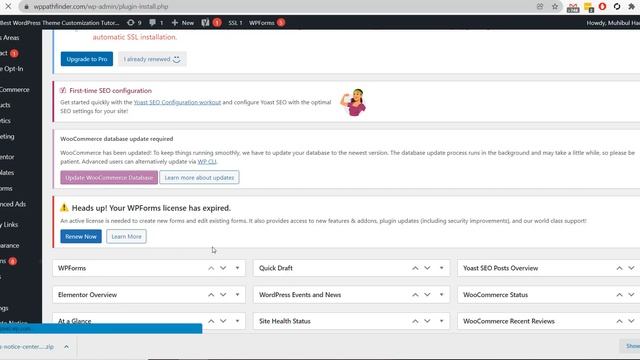Image resolution: width=640 pixels, height=360 pixels.
Task: Toggle Site Health Status panel
Action: click(441, 321)
